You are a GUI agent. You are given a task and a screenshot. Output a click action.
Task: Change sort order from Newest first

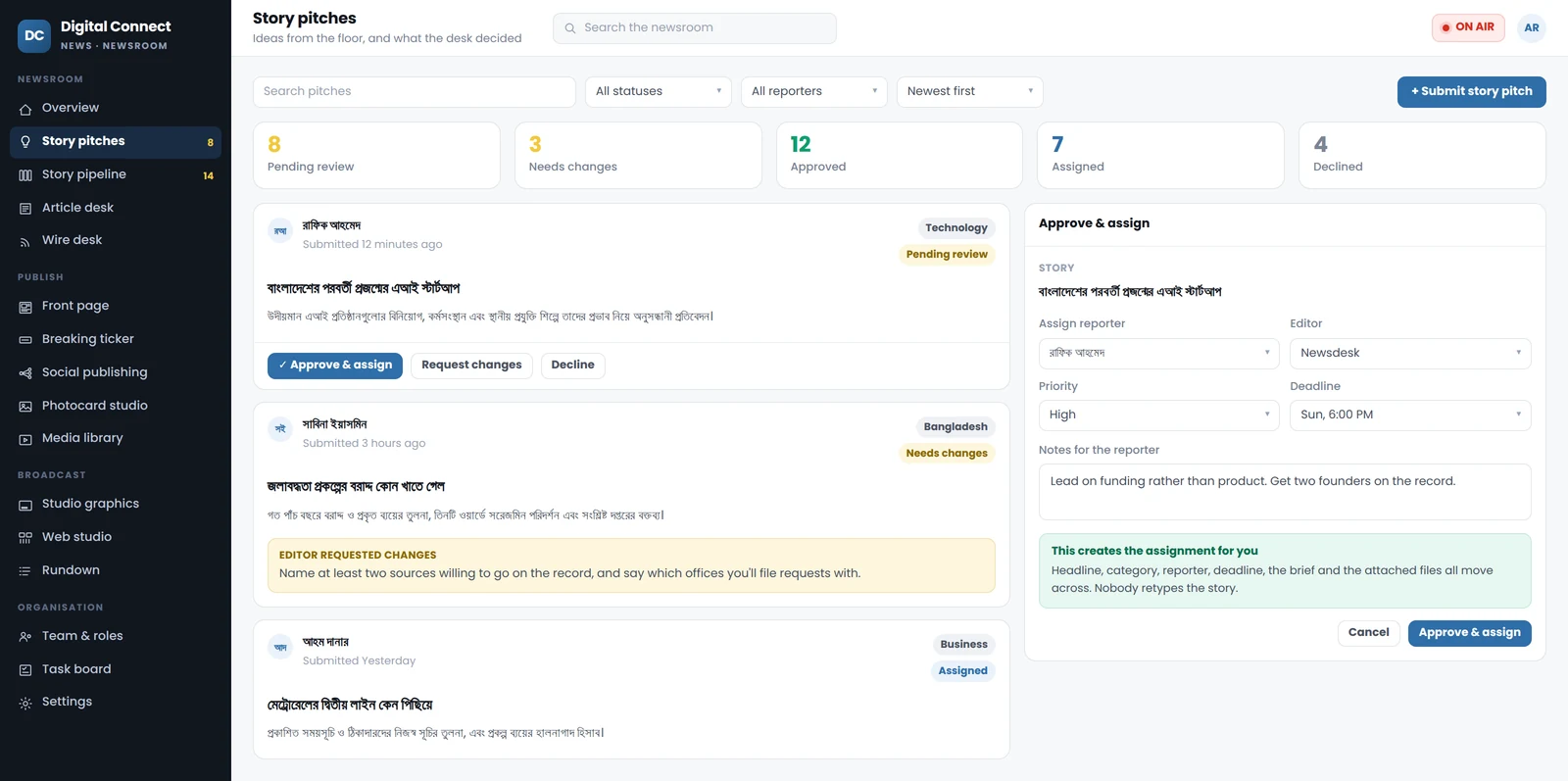[x=970, y=92]
